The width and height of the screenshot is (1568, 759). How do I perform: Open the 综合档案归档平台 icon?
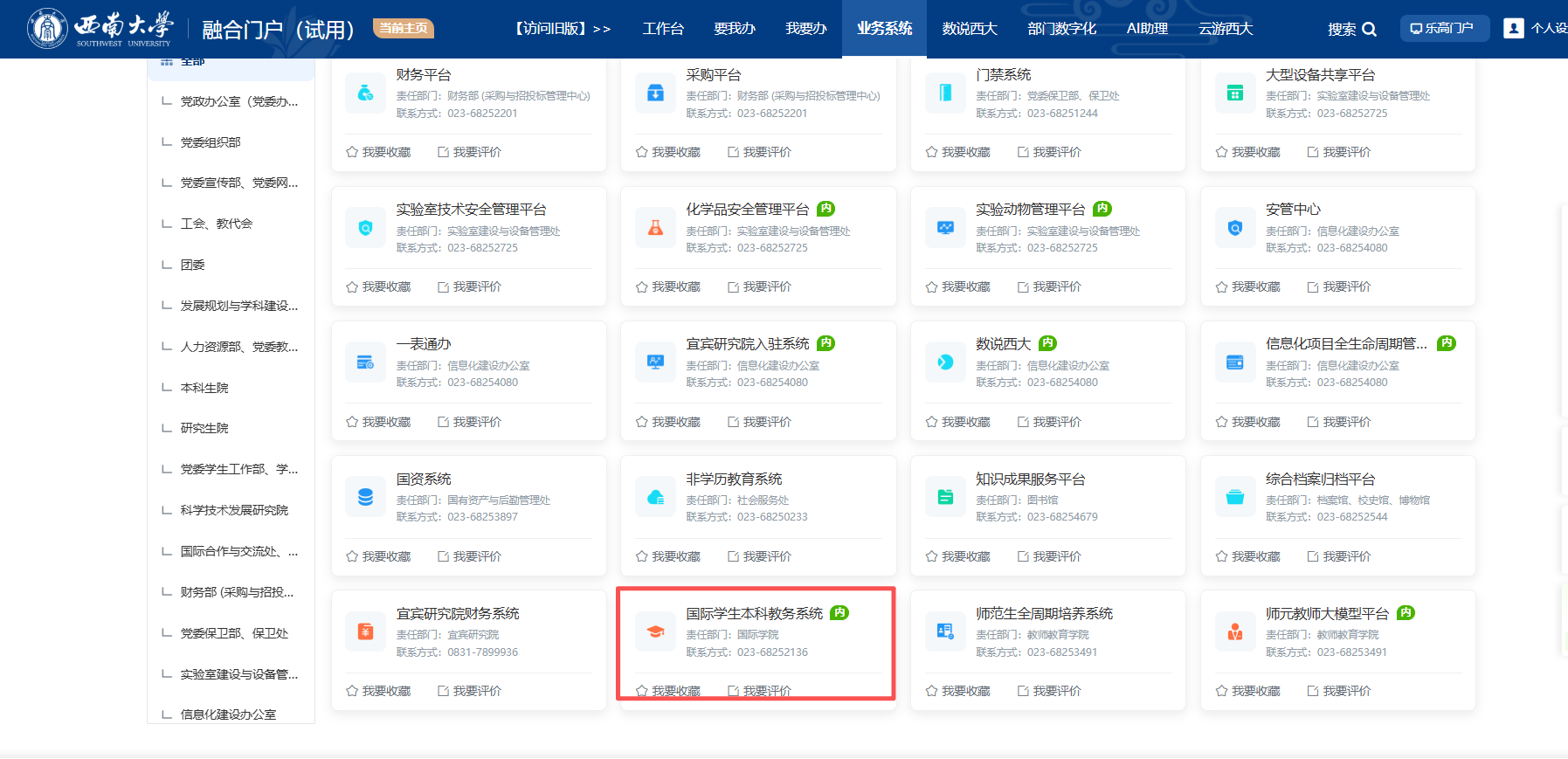coord(1234,498)
